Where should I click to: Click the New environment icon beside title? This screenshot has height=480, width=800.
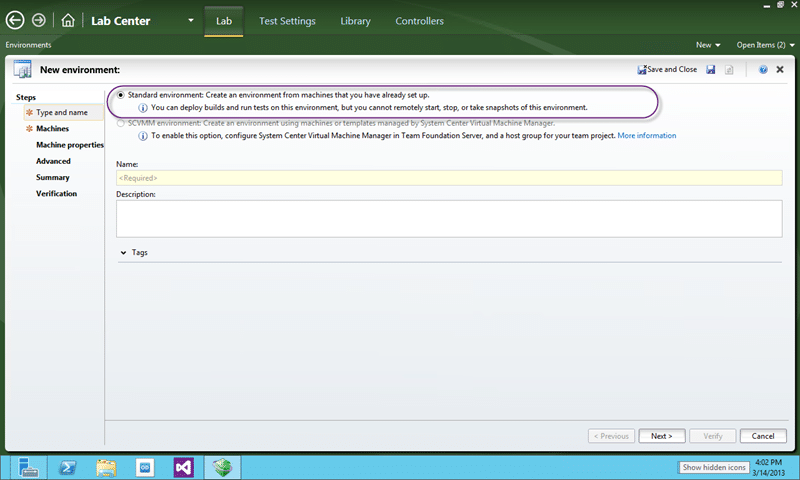point(22,69)
